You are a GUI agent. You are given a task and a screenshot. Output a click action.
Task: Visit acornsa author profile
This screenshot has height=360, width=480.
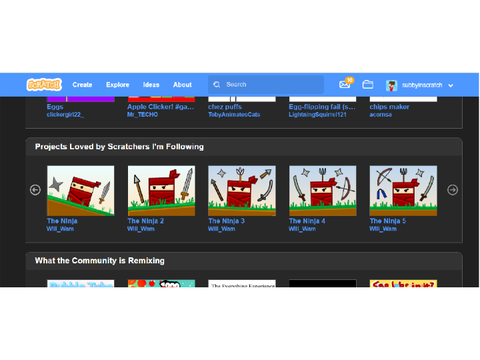click(381, 115)
